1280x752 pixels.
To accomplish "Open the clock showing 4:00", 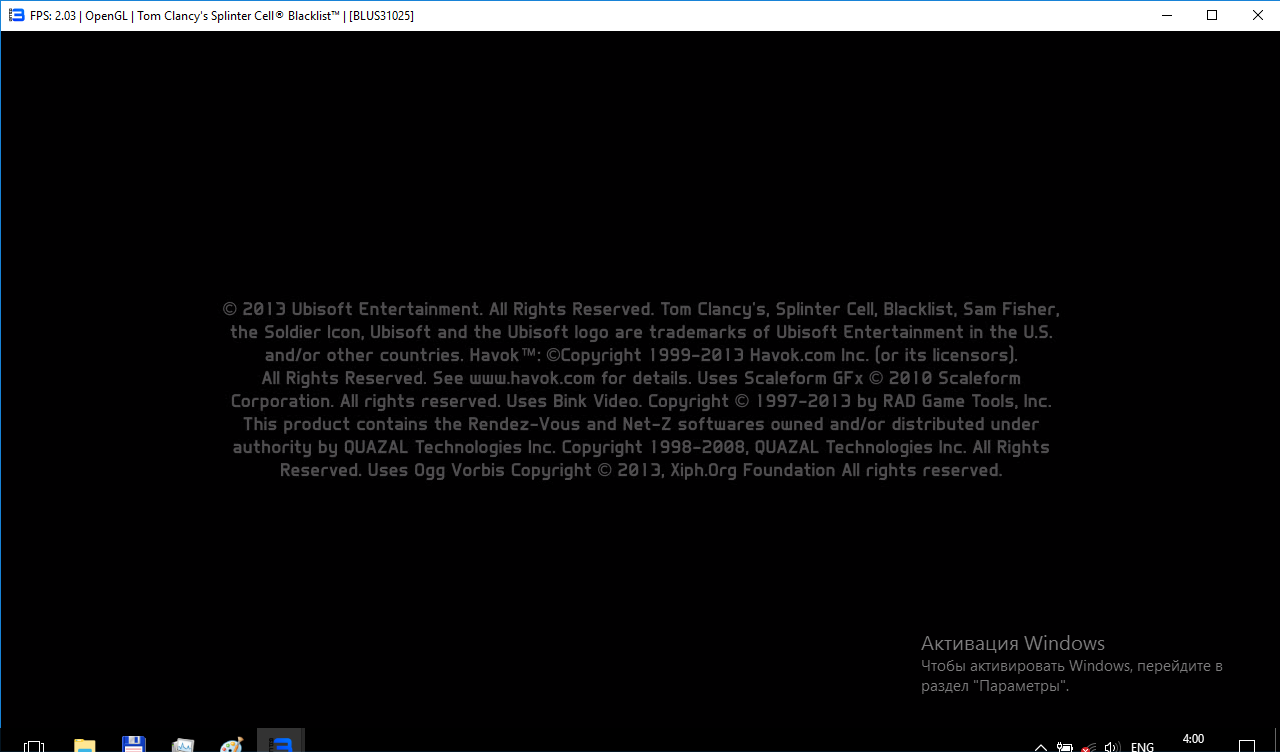I will (x=1193, y=739).
